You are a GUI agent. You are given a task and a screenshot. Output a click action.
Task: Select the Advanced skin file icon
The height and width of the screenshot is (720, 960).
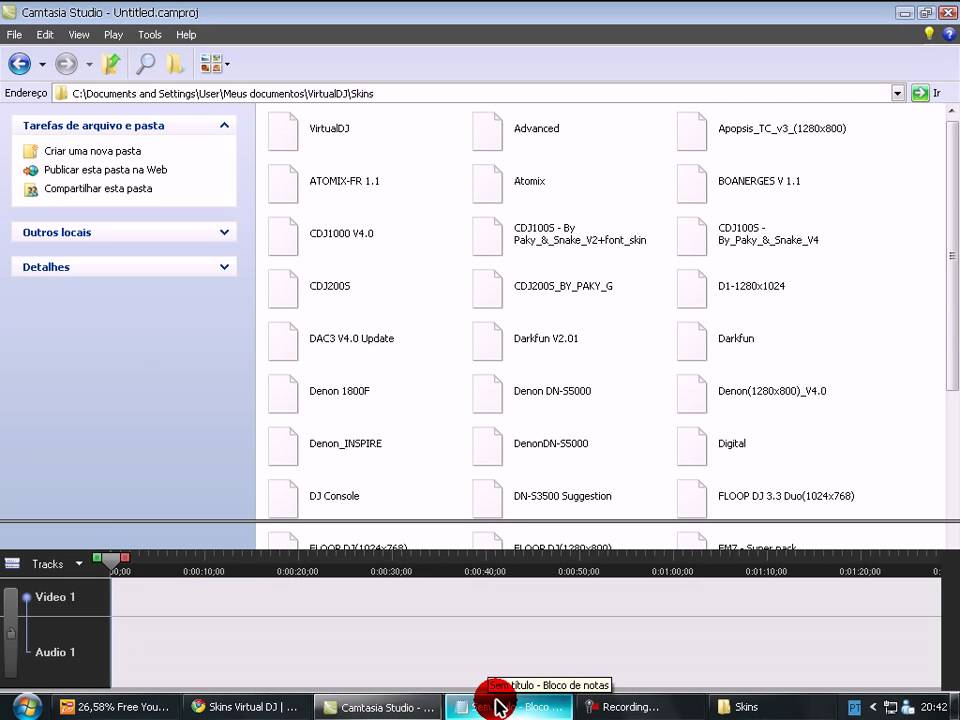tap(488, 130)
